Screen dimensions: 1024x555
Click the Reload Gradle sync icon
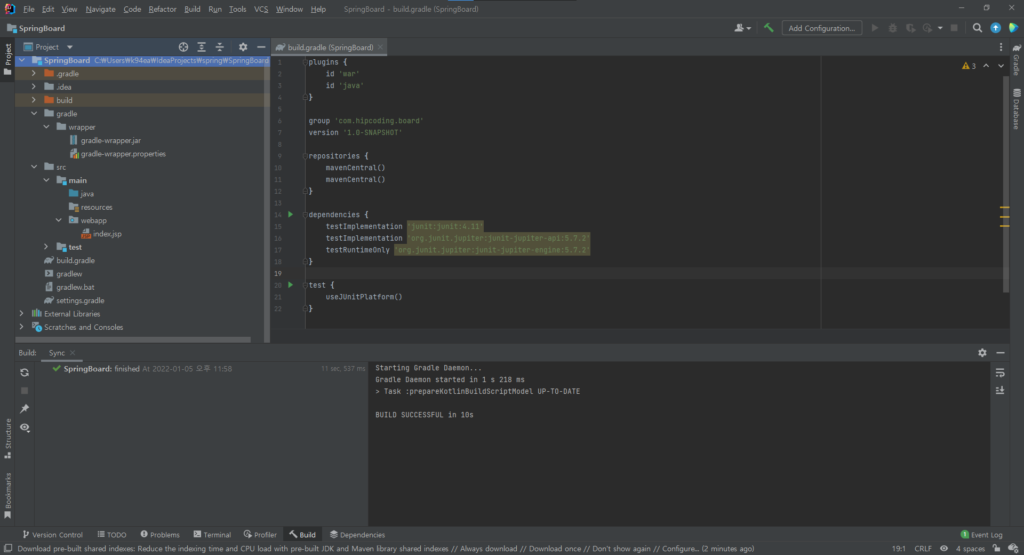point(25,372)
